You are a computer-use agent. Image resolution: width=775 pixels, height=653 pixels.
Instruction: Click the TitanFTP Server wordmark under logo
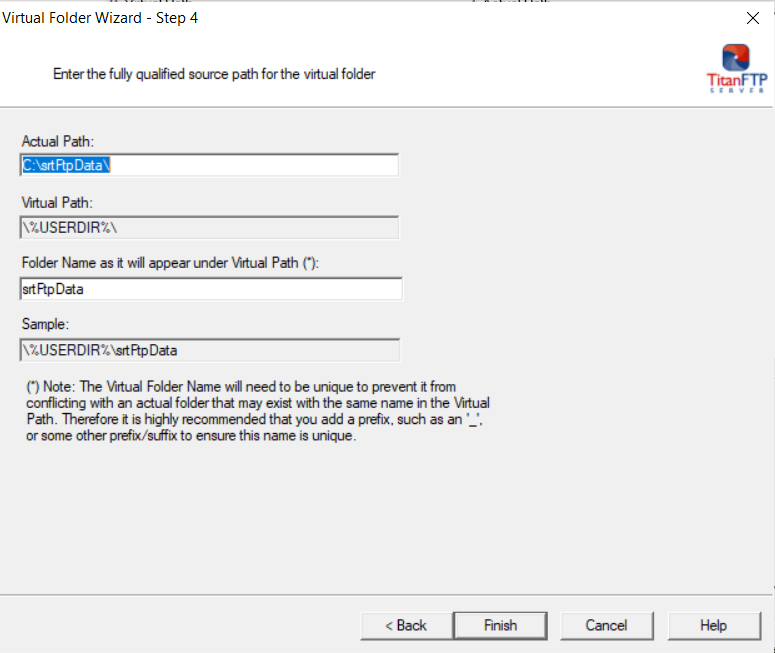click(735, 83)
